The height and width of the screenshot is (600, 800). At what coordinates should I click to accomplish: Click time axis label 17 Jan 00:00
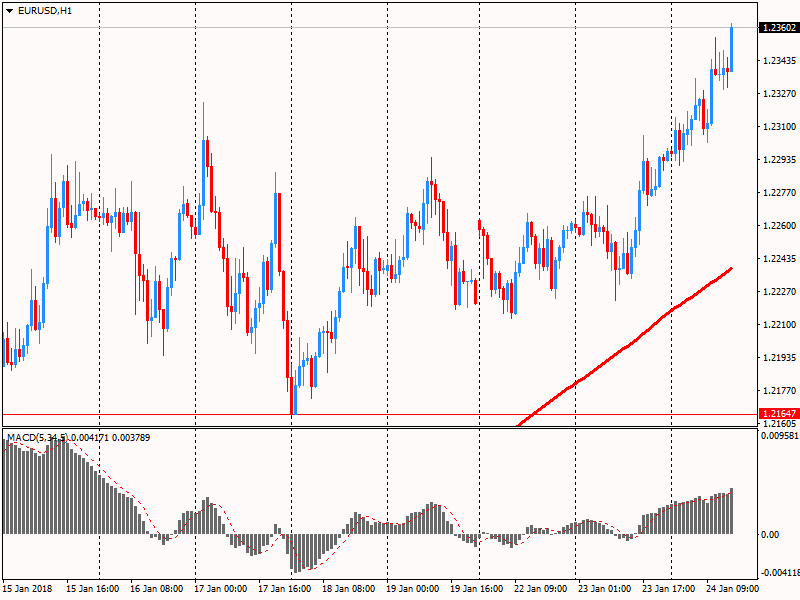pos(220,589)
